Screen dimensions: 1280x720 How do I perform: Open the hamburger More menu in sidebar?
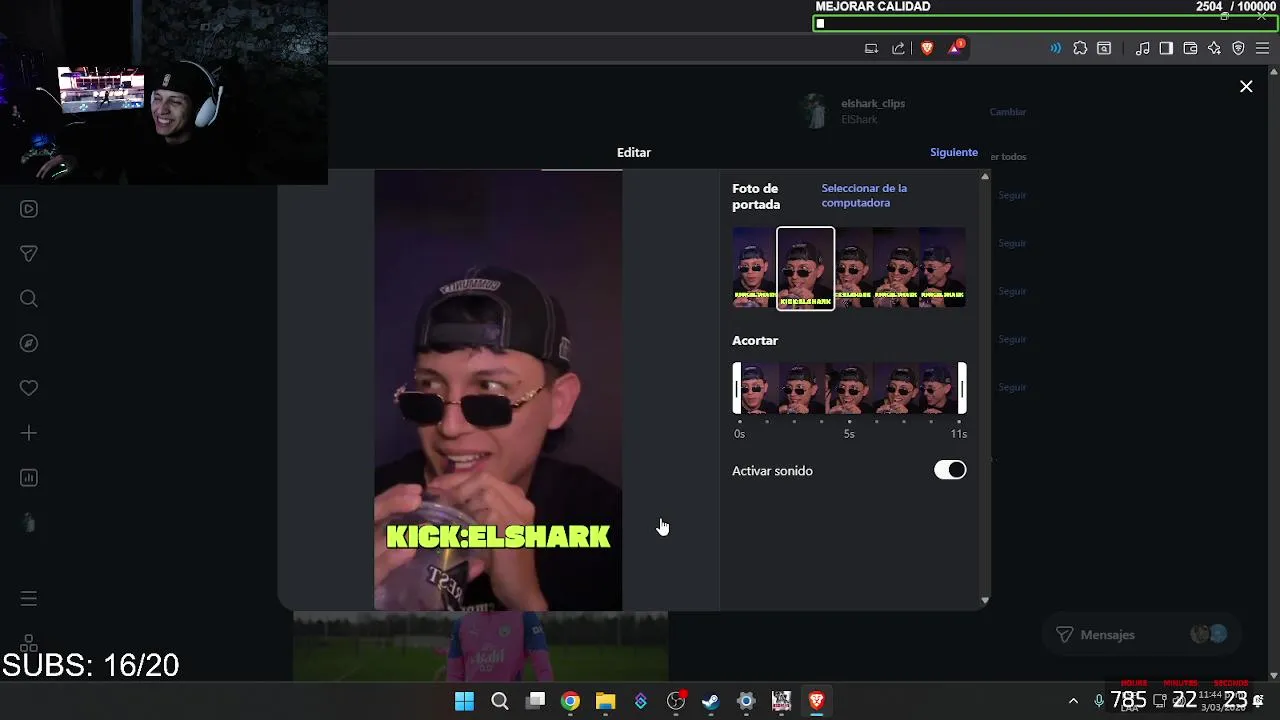29,598
